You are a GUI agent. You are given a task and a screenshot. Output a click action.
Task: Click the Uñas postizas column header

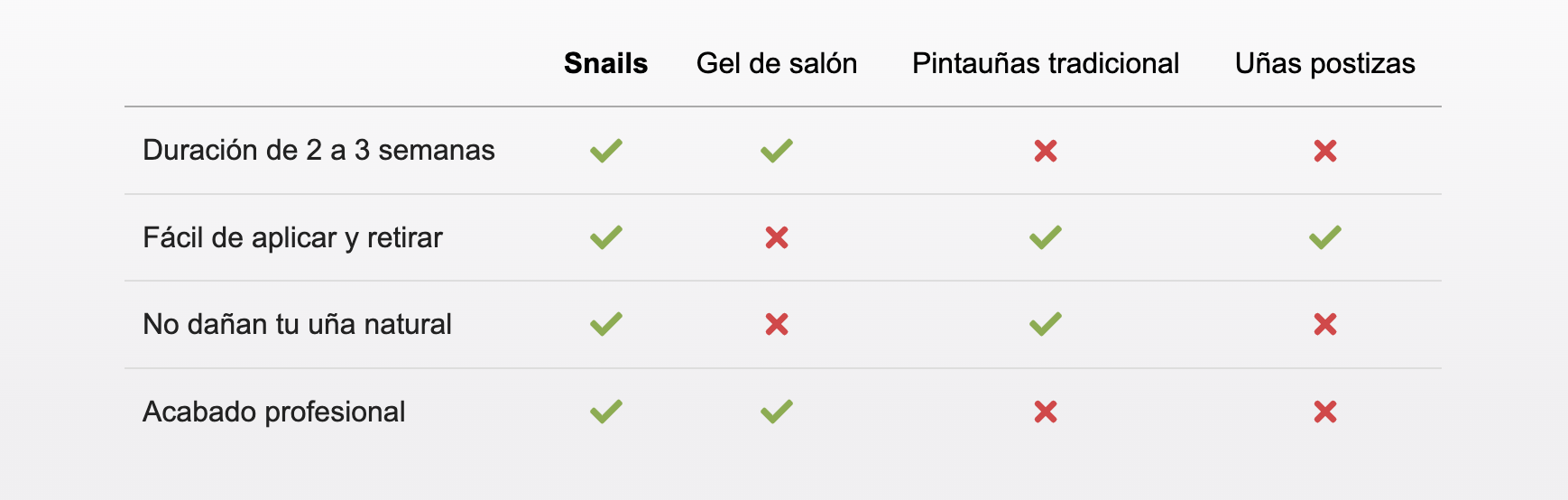1325,63
